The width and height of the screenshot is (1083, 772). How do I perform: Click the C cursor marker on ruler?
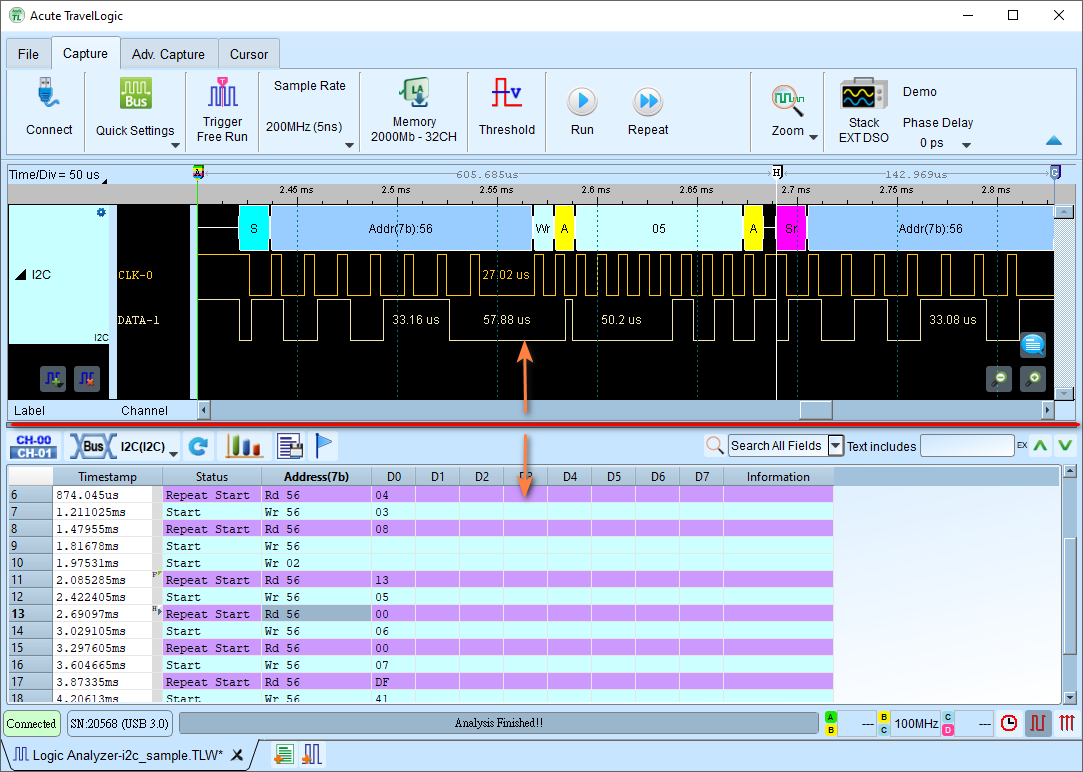tap(1055, 172)
